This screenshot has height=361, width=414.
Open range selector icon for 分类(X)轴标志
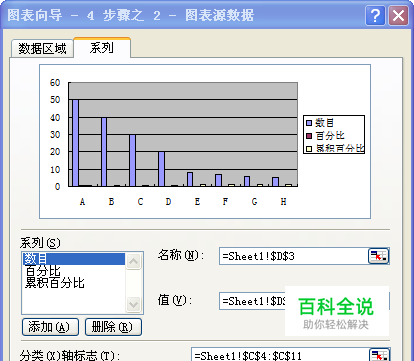(379, 355)
